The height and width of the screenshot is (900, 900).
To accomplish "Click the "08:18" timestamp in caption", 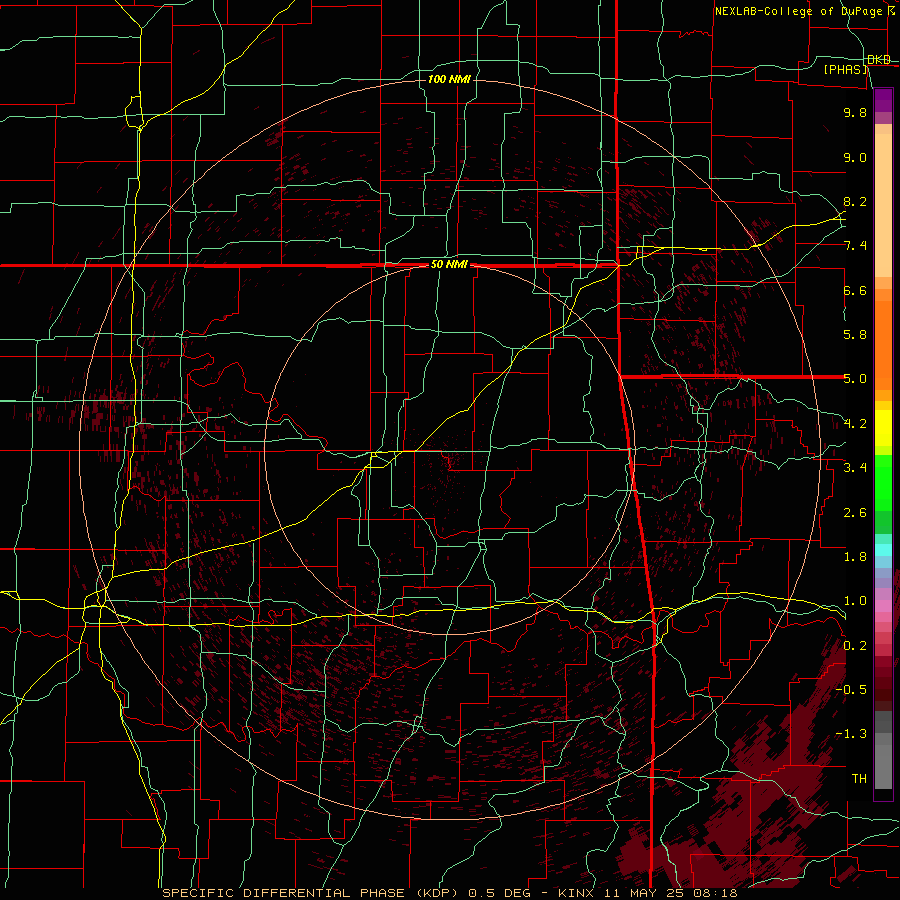I will pyautogui.click(x=716, y=893).
